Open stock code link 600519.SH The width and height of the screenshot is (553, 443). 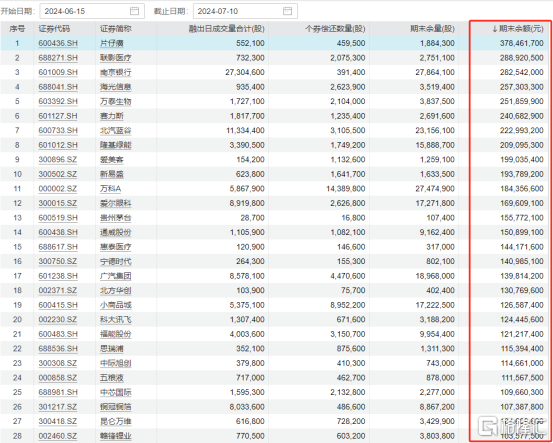(58, 218)
